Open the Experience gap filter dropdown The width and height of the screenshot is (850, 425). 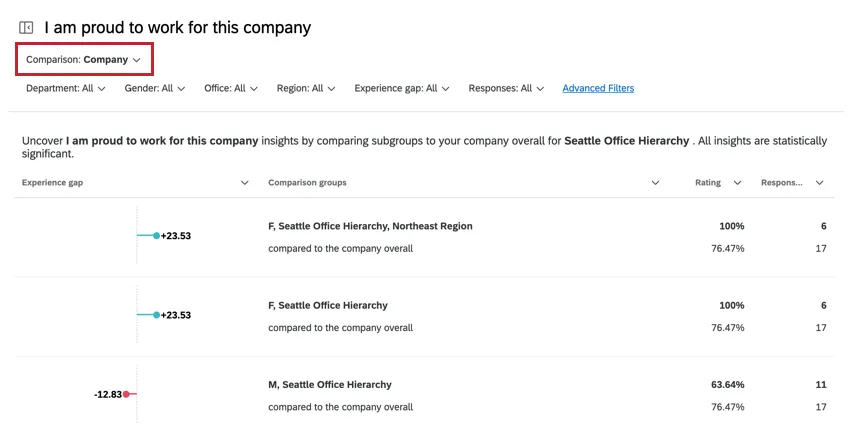click(x=402, y=88)
